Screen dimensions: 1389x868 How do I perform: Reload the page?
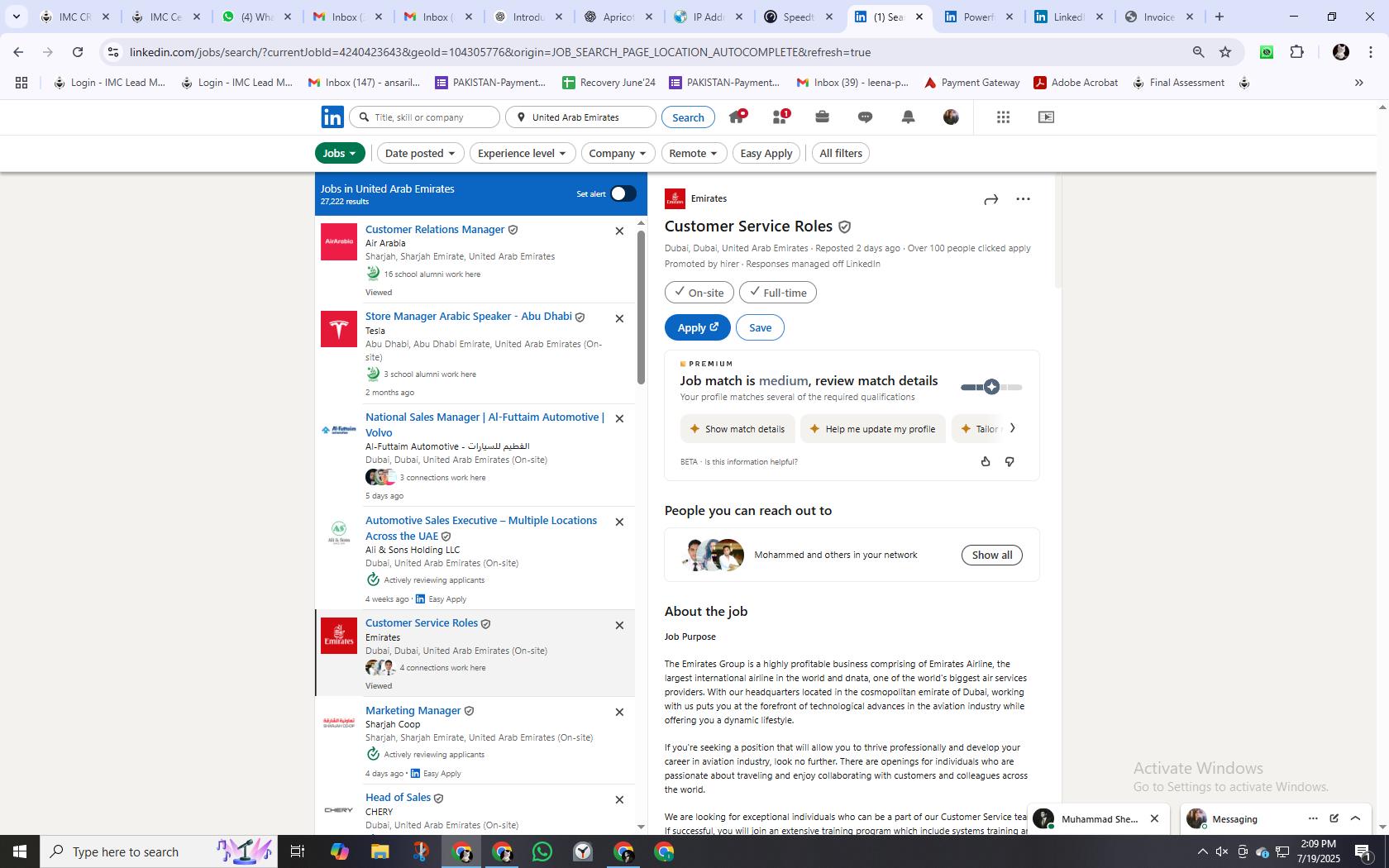[x=78, y=52]
